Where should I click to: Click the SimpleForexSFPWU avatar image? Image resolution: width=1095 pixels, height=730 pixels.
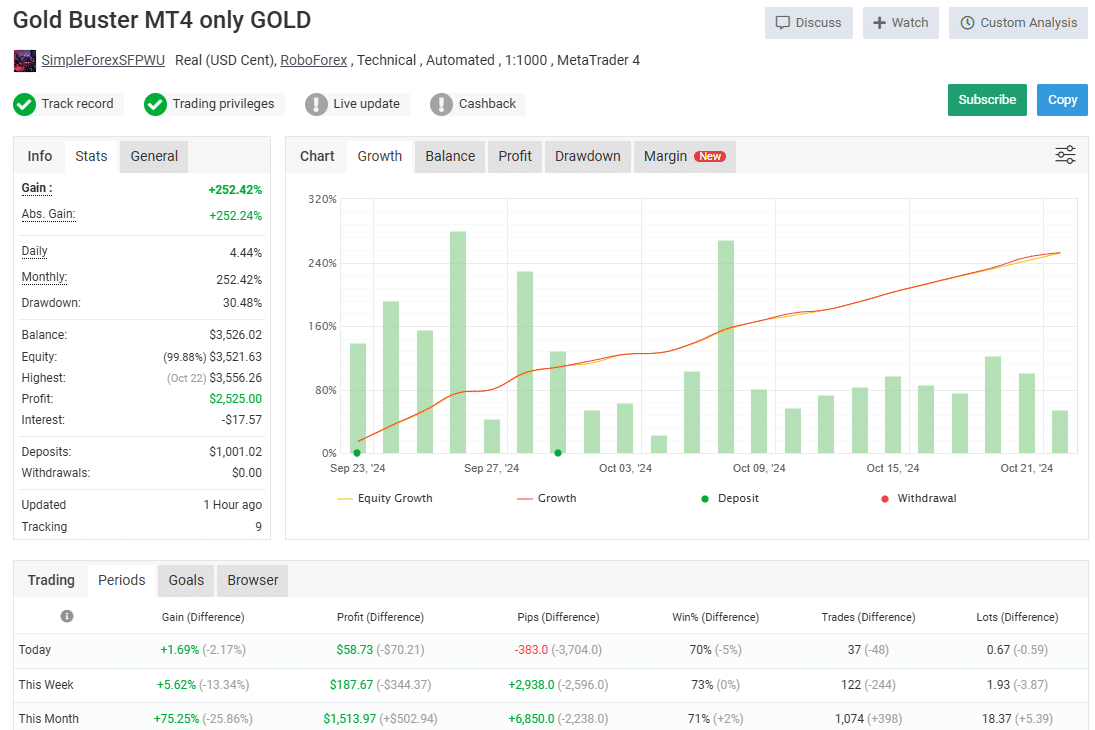pos(25,61)
